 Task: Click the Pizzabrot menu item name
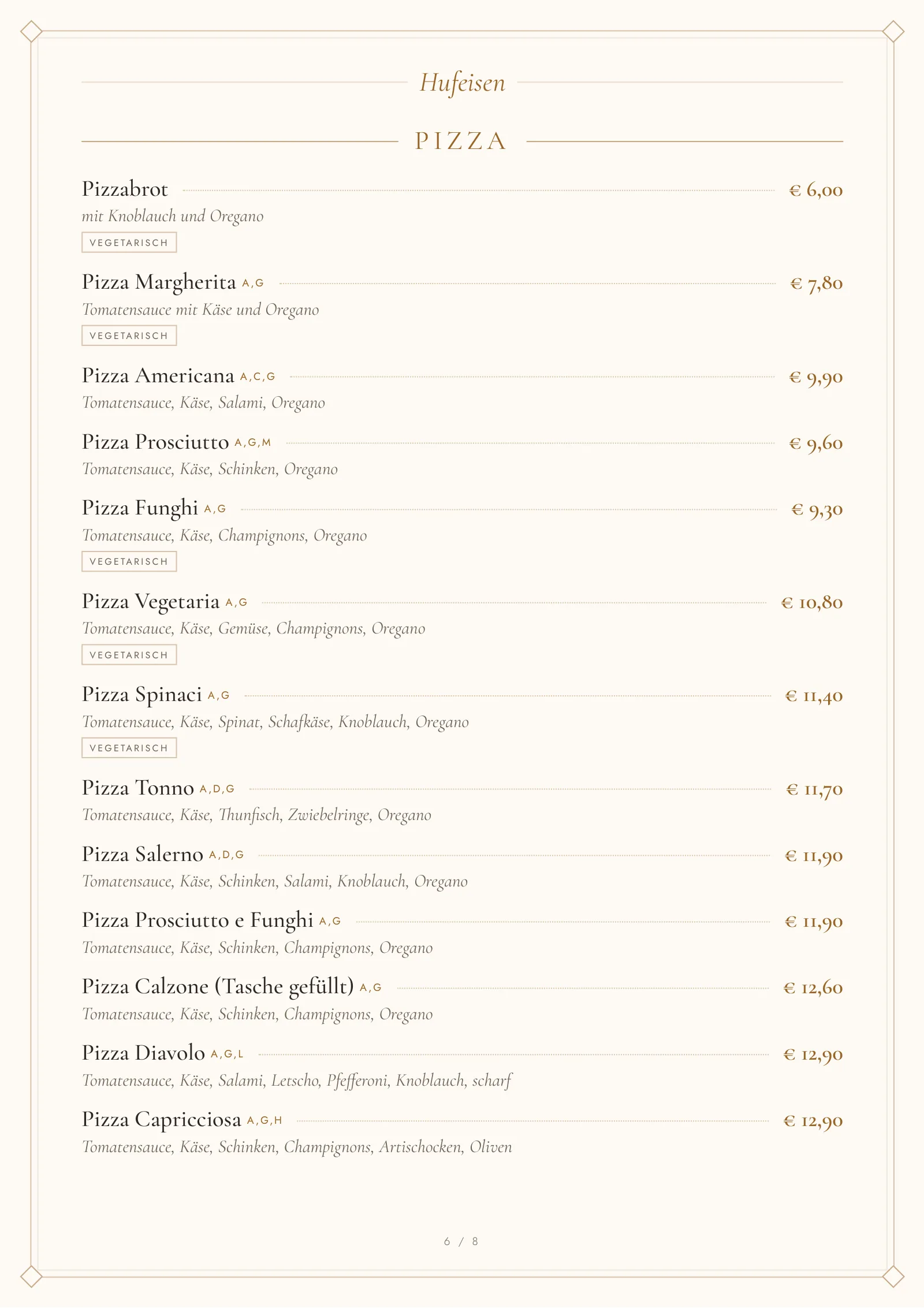[125, 189]
